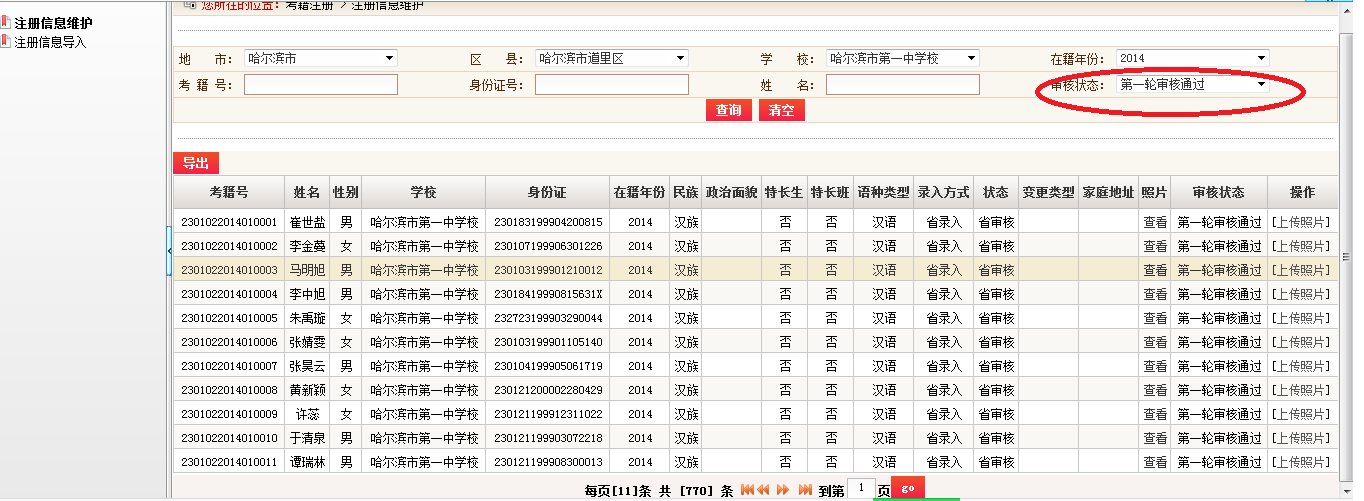Select 注册信息维护 in the sidebar
The width and height of the screenshot is (1364, 501).
[53, 23]
